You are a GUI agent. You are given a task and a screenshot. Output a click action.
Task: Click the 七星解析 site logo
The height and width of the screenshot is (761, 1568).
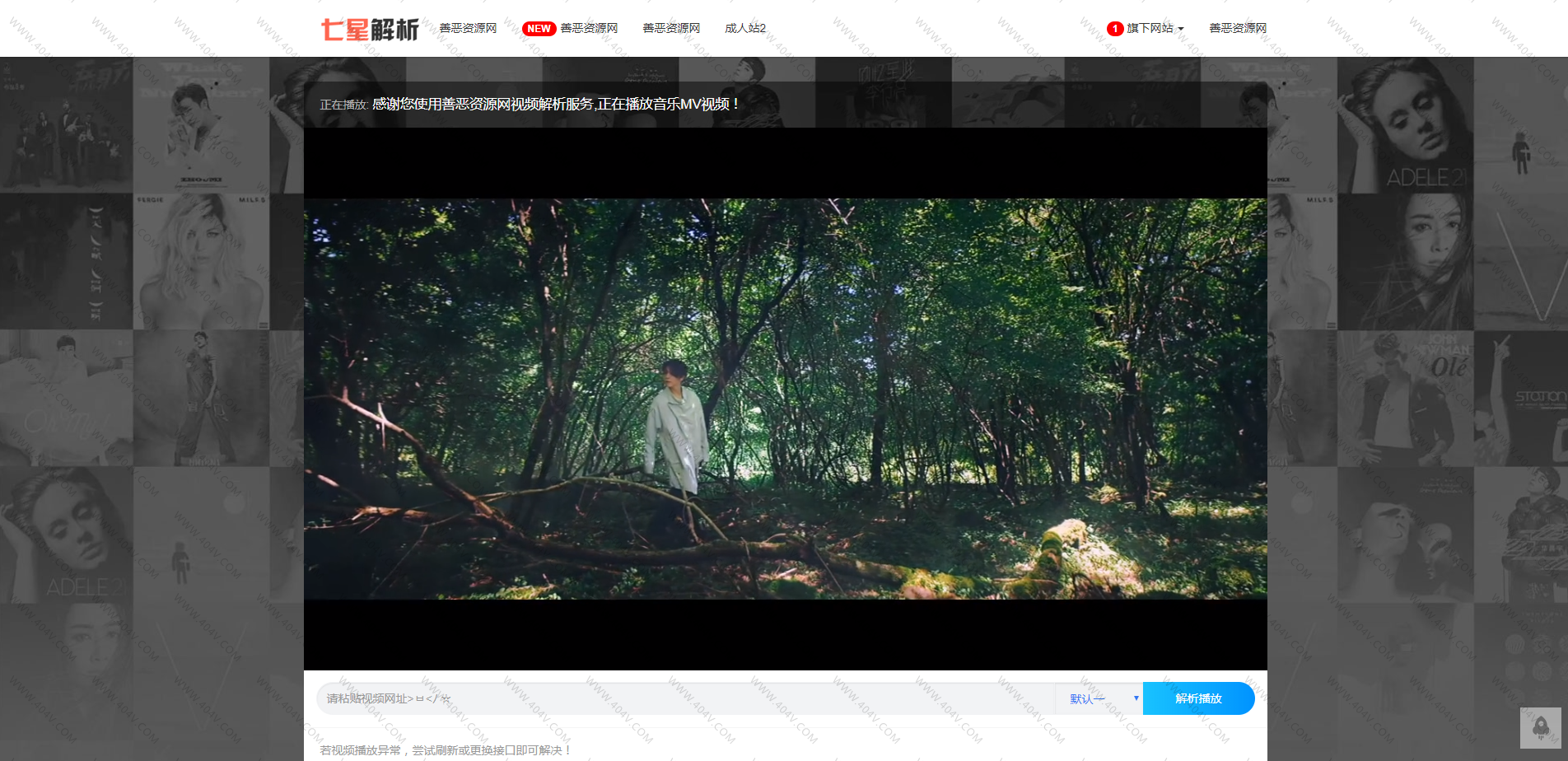370,30
